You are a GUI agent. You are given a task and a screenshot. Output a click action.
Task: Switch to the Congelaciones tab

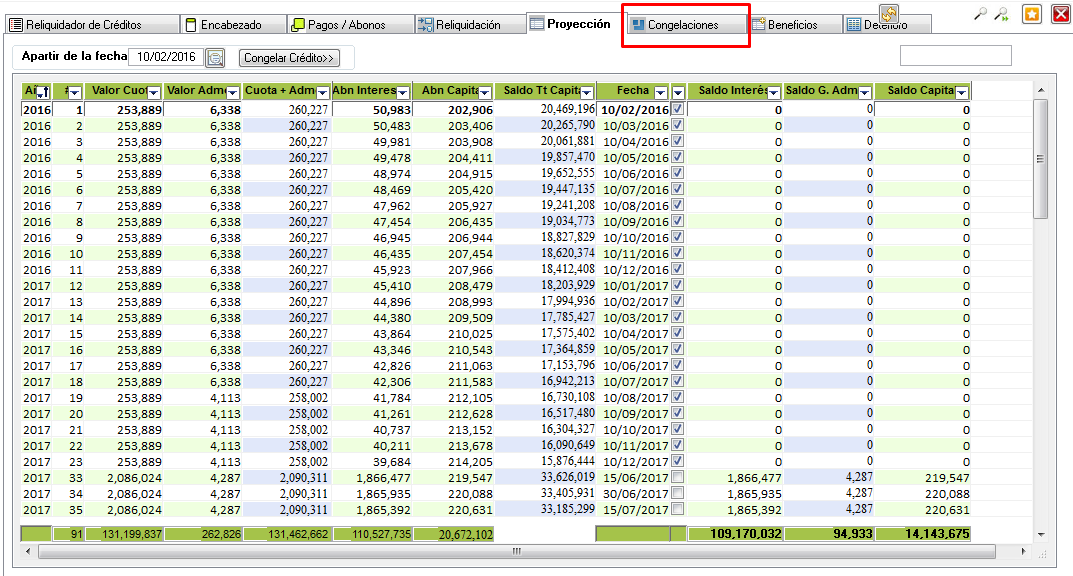[x=682, y=25]
